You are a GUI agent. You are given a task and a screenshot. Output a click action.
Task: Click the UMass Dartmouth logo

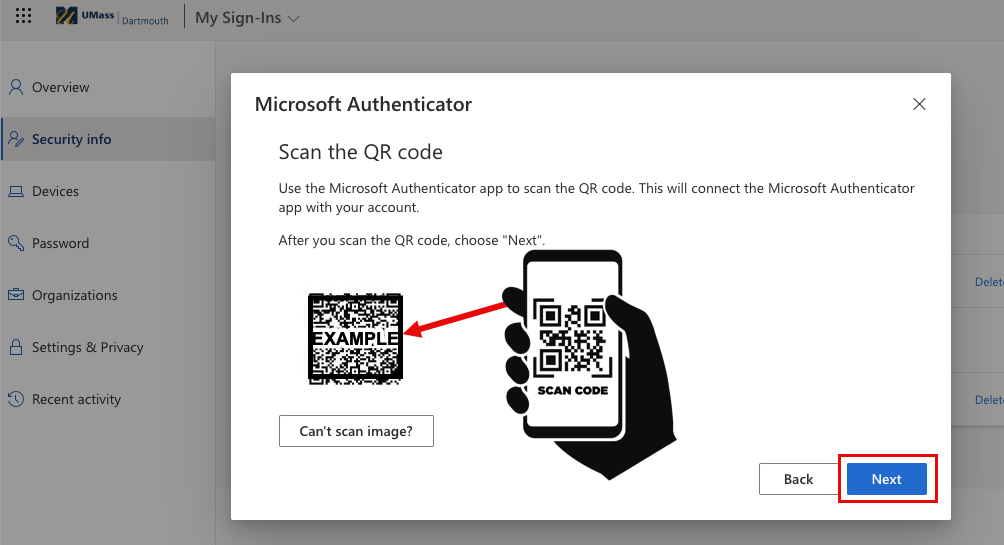(112, 17)
